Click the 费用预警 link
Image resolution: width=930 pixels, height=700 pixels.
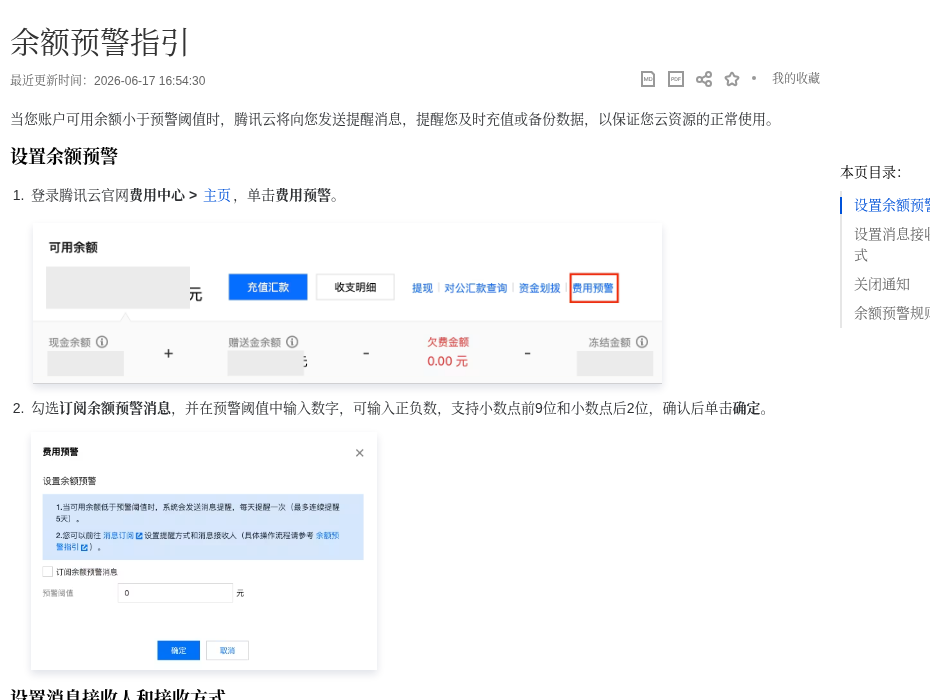[x=593, y=288]
